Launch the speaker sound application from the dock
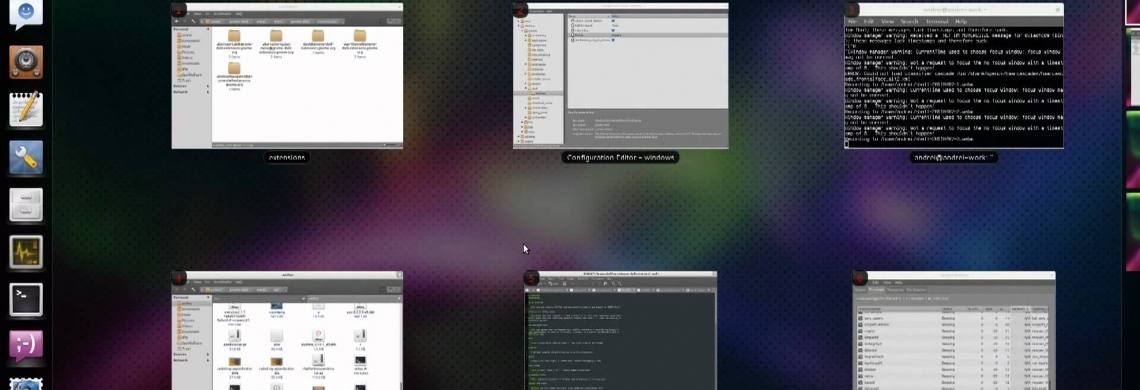Screen dimensions: 1140x390 pos(26,63)
